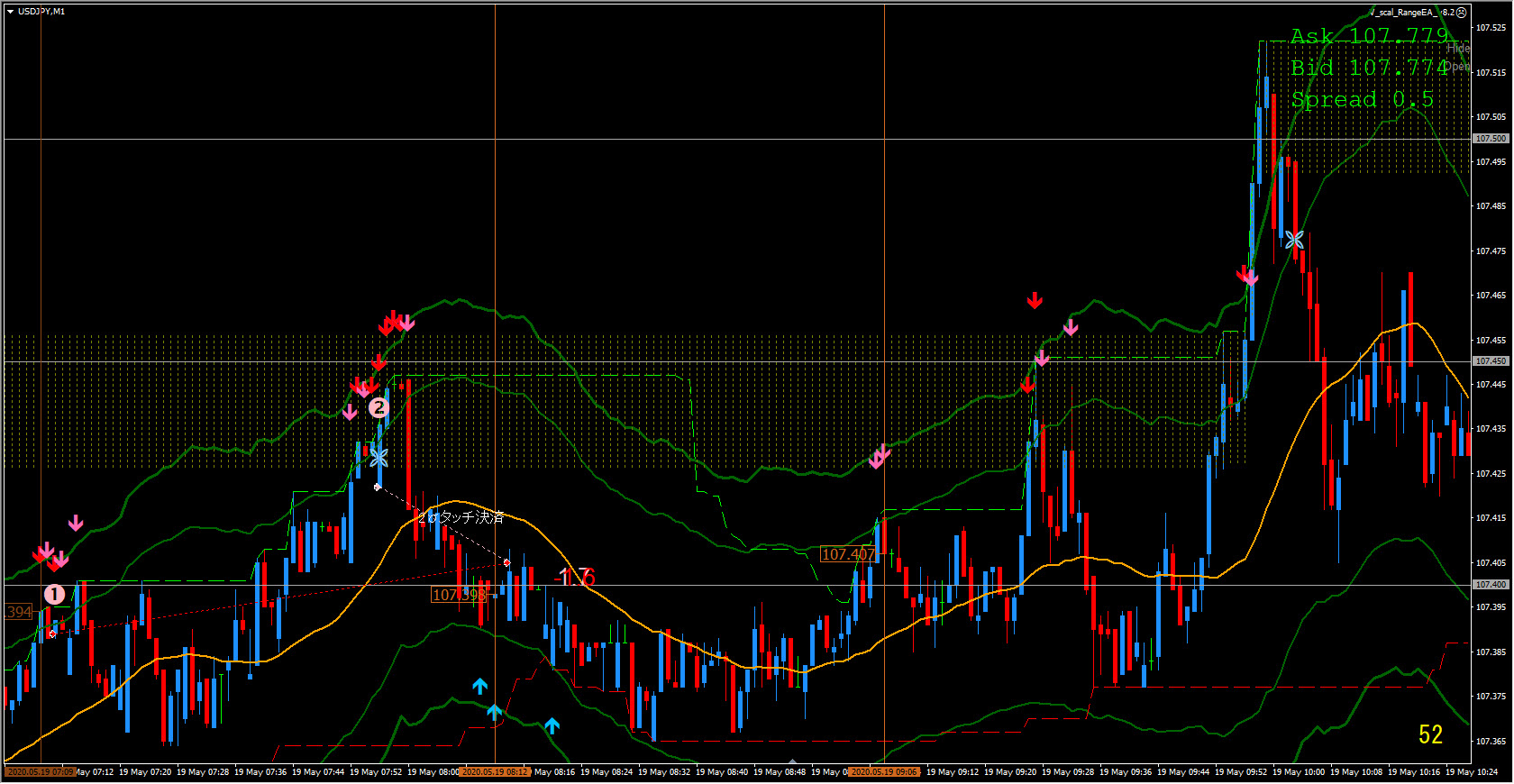
Task: Click the highlighted 107.500 price axis tag
Action: (1491, 139)
